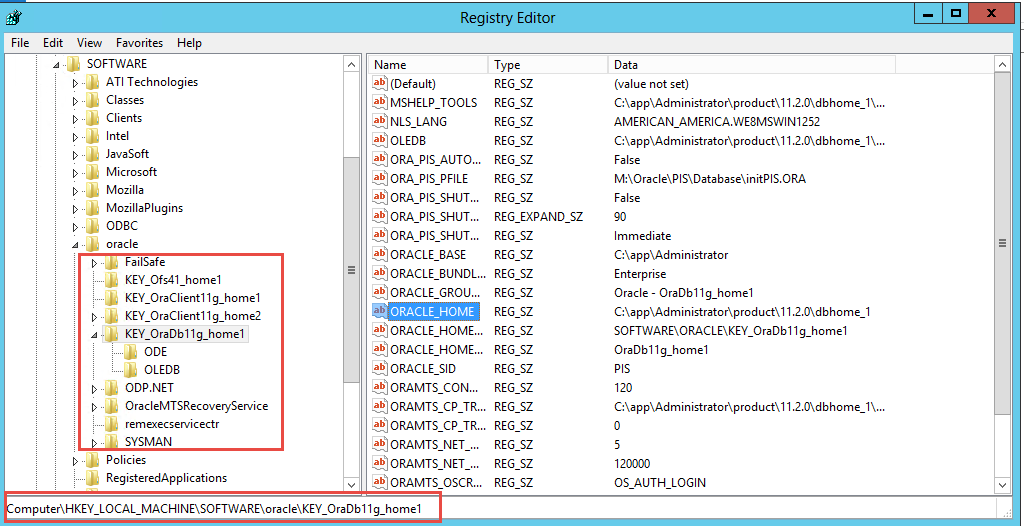Open the Edit menu

tap(53, 43)
